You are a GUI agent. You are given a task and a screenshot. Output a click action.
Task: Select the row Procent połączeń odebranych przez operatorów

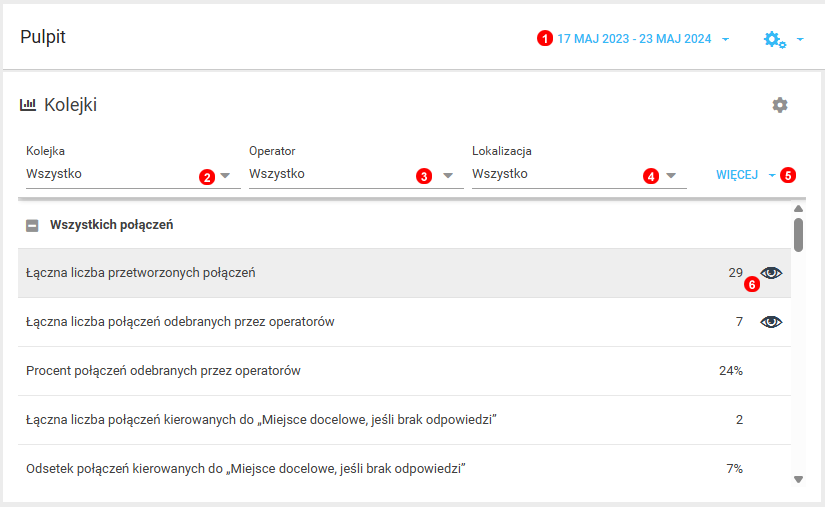[x=404, y=371]
